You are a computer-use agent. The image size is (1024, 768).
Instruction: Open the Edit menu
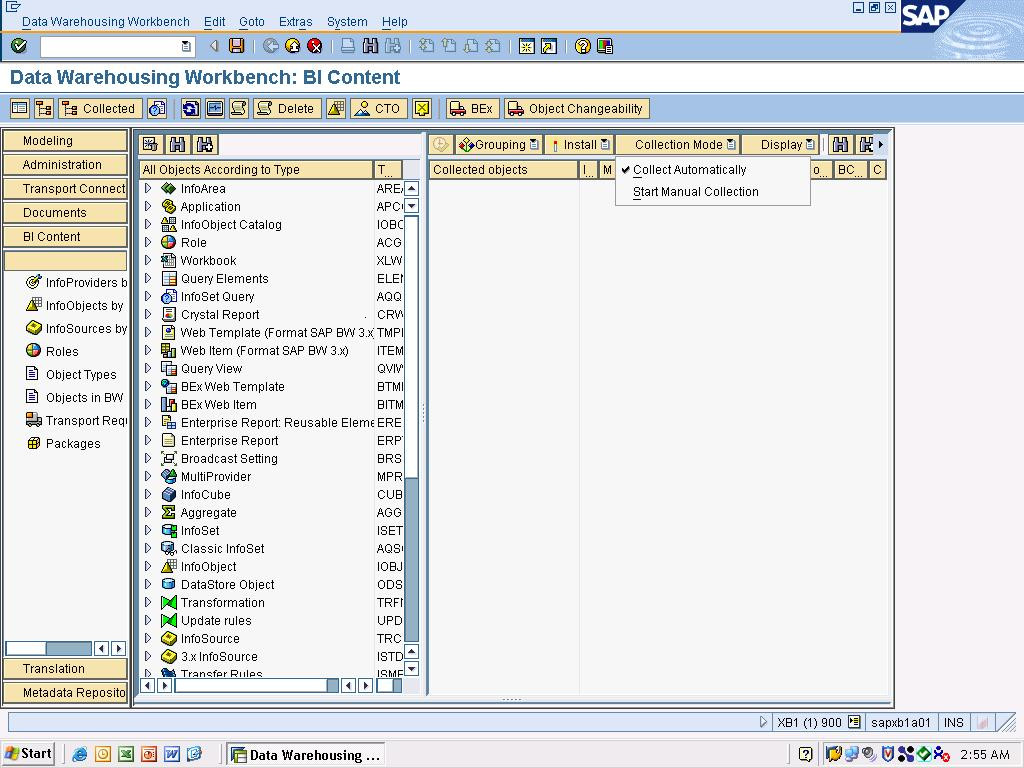click(x=214, y=22)
